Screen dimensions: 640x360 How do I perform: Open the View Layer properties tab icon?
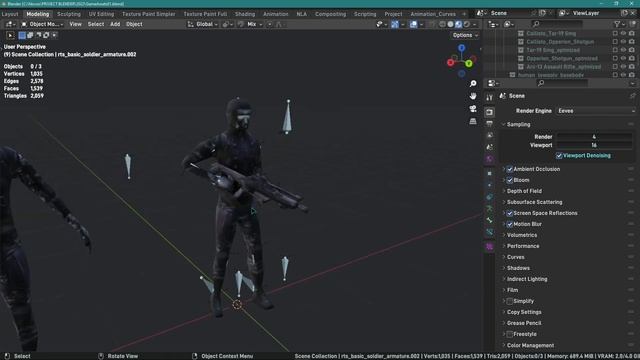coord(489,135)
